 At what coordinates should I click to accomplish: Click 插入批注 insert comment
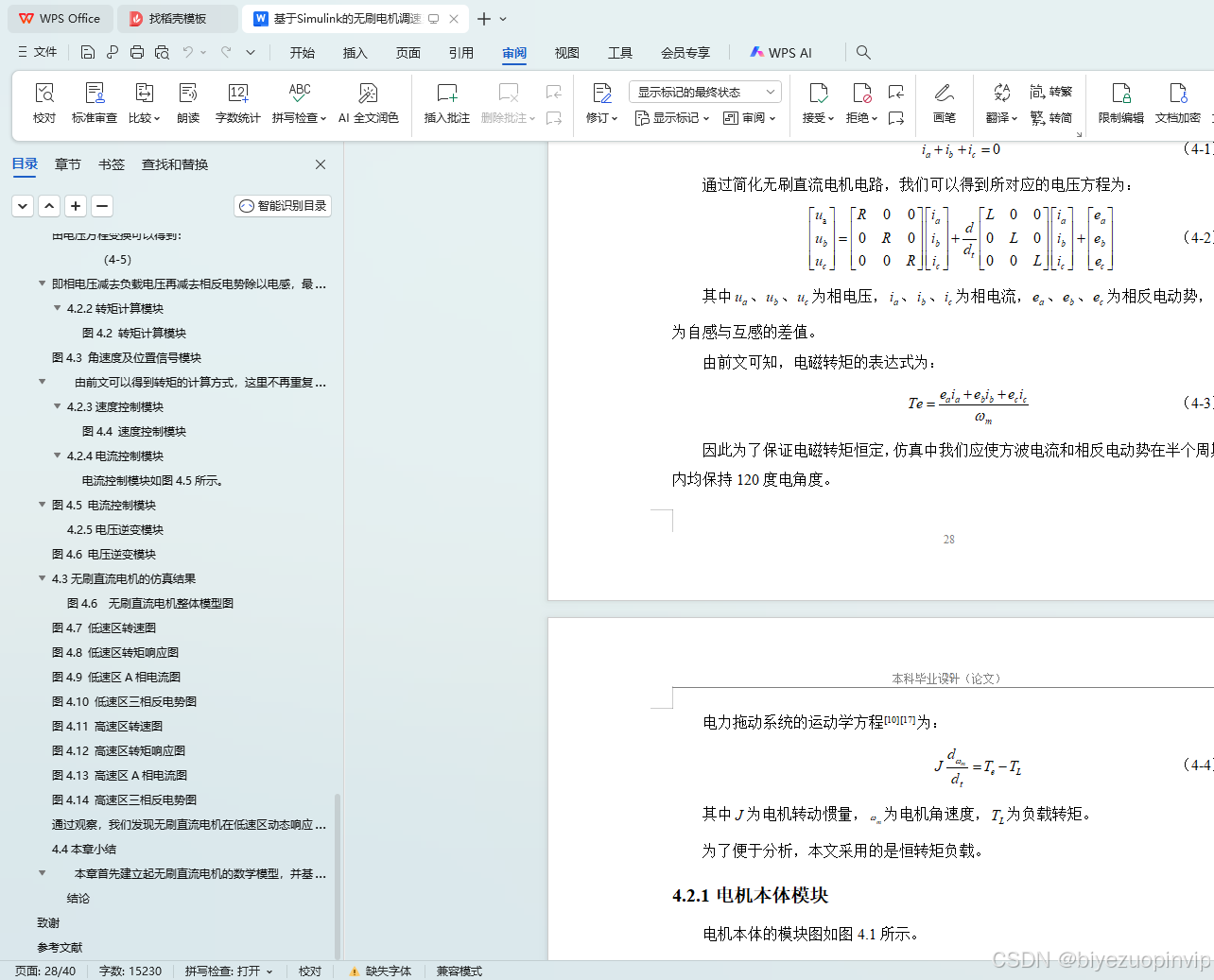coord(446,102)
